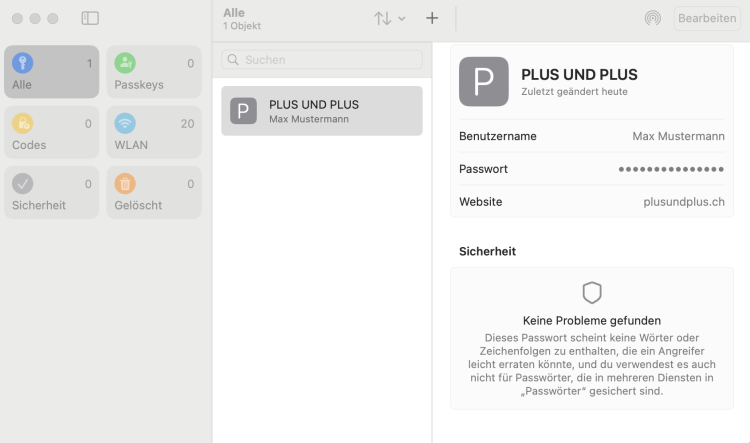Click the small P icon in list entry
750x443 pixels.
pyautogui.click(x=243, y=111)
